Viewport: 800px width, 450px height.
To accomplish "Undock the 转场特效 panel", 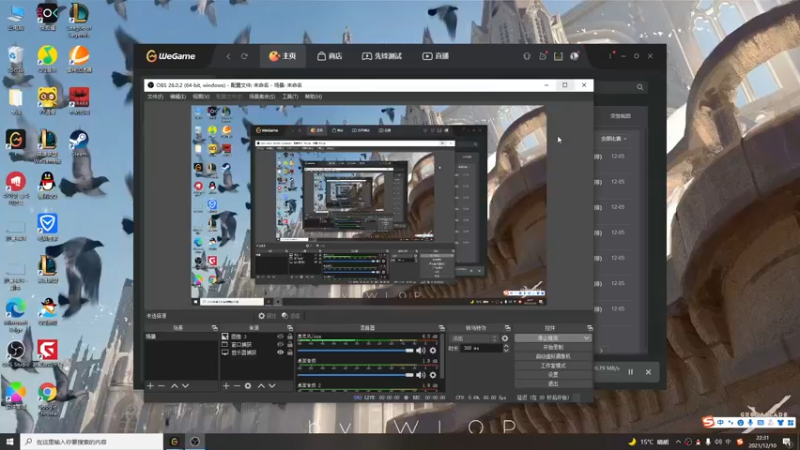I will [508, 328].
